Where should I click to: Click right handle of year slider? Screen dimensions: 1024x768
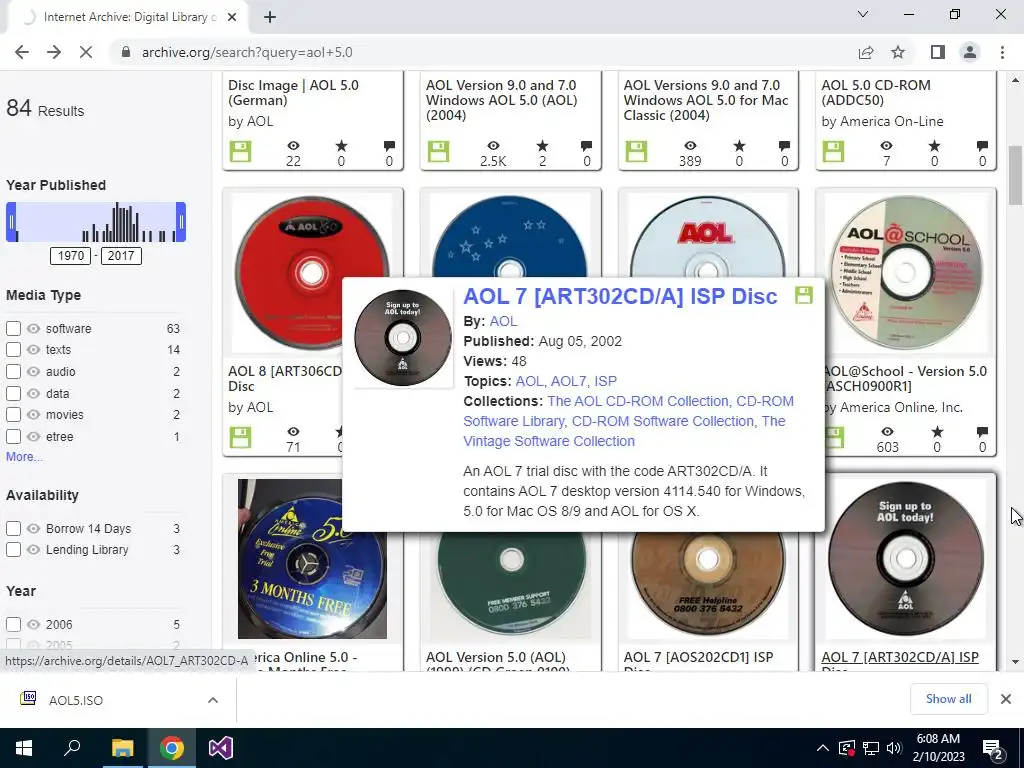(181, 222)
